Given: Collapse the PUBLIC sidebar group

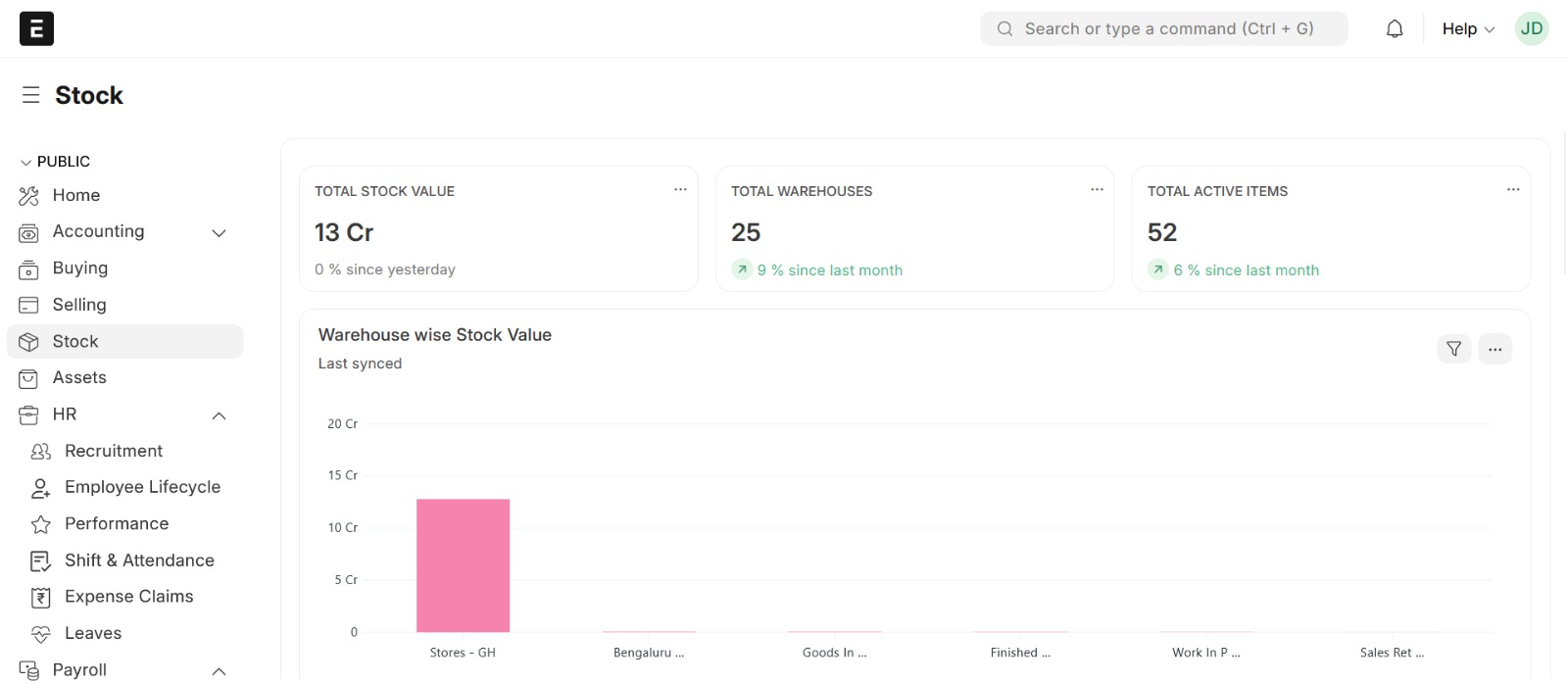Looking at the screenshot, I should tap(26, 162).
